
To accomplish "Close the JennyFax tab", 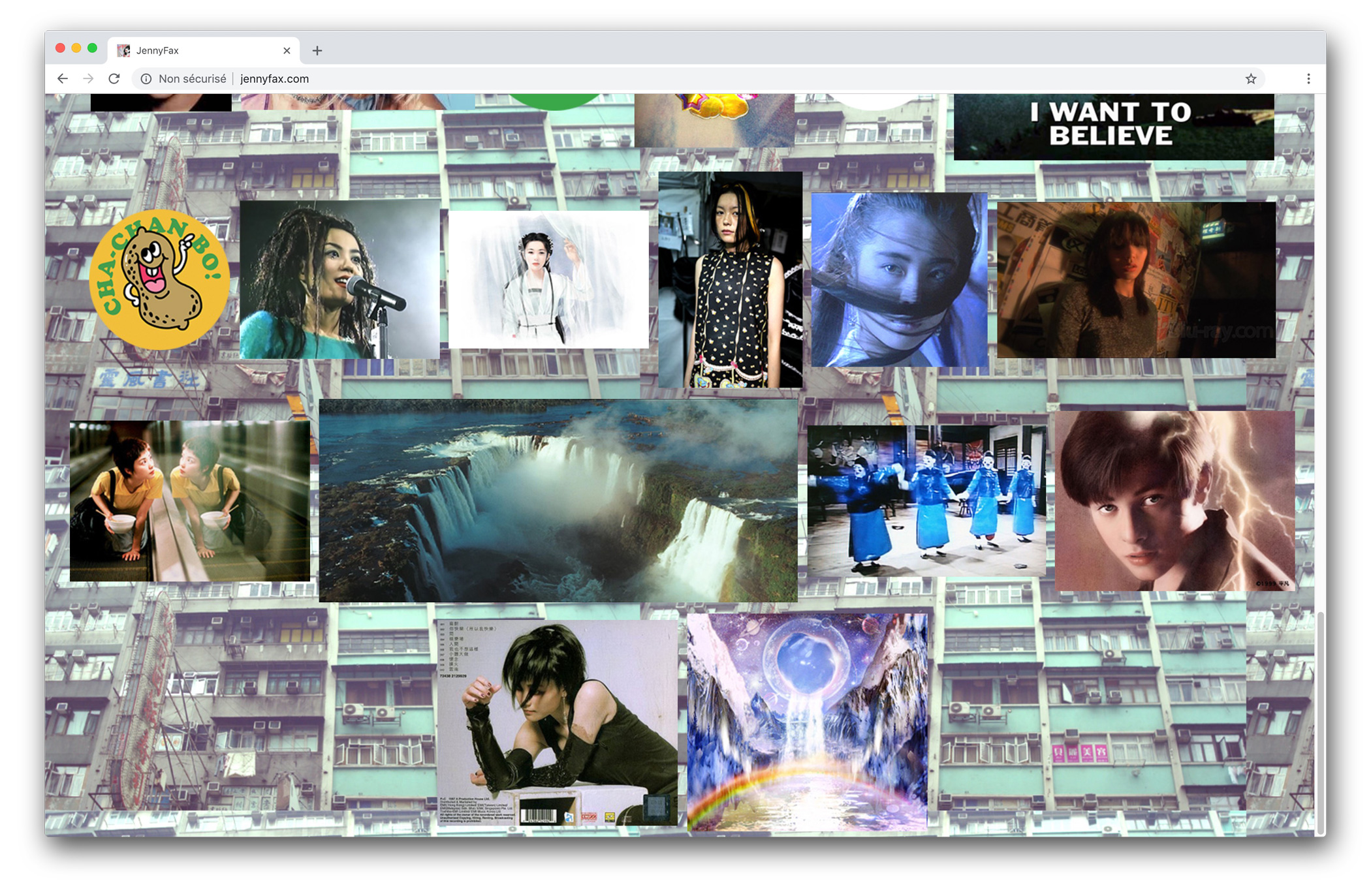I will point(287,51).
